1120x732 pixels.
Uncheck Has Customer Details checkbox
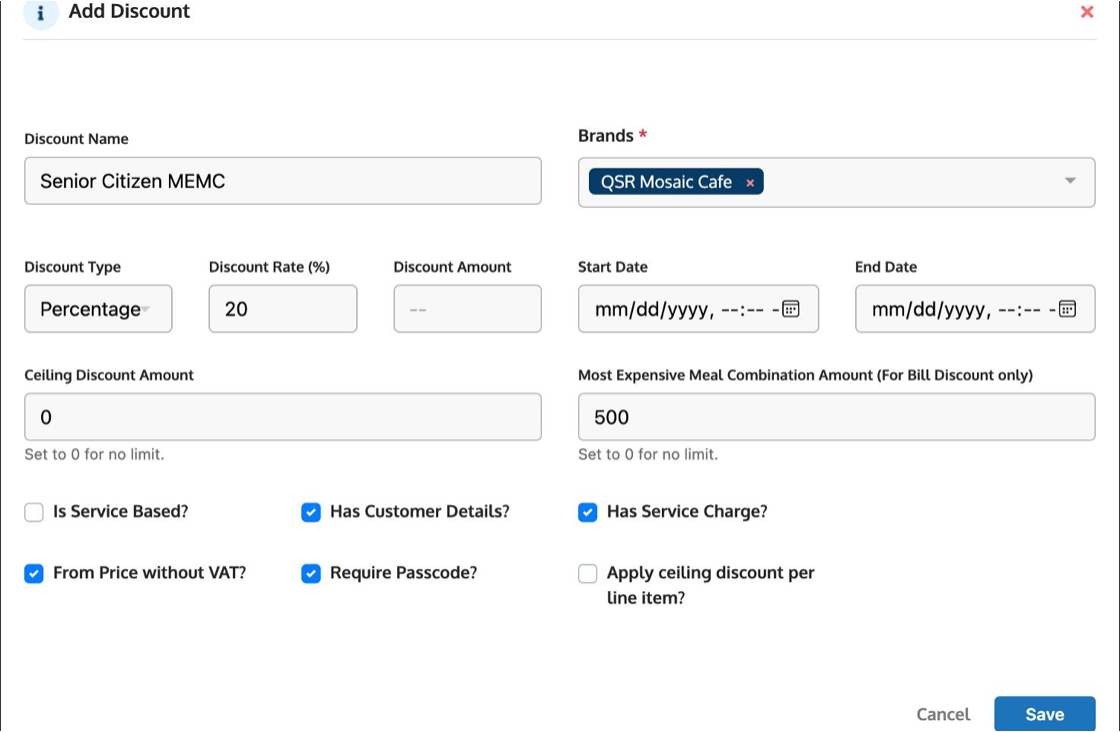click(311, 512)
